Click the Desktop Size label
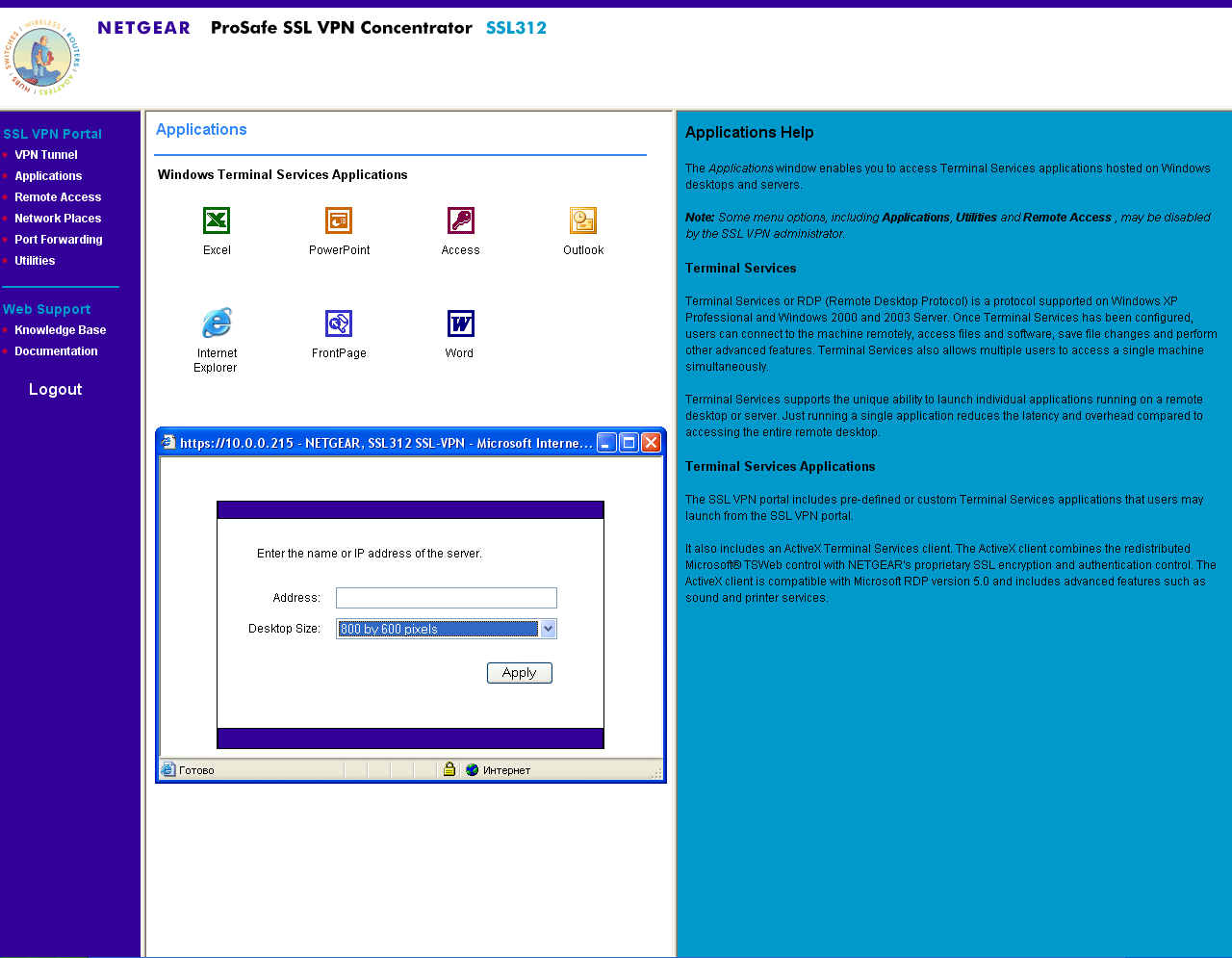The image size is (1232, 958). [284, 629]
